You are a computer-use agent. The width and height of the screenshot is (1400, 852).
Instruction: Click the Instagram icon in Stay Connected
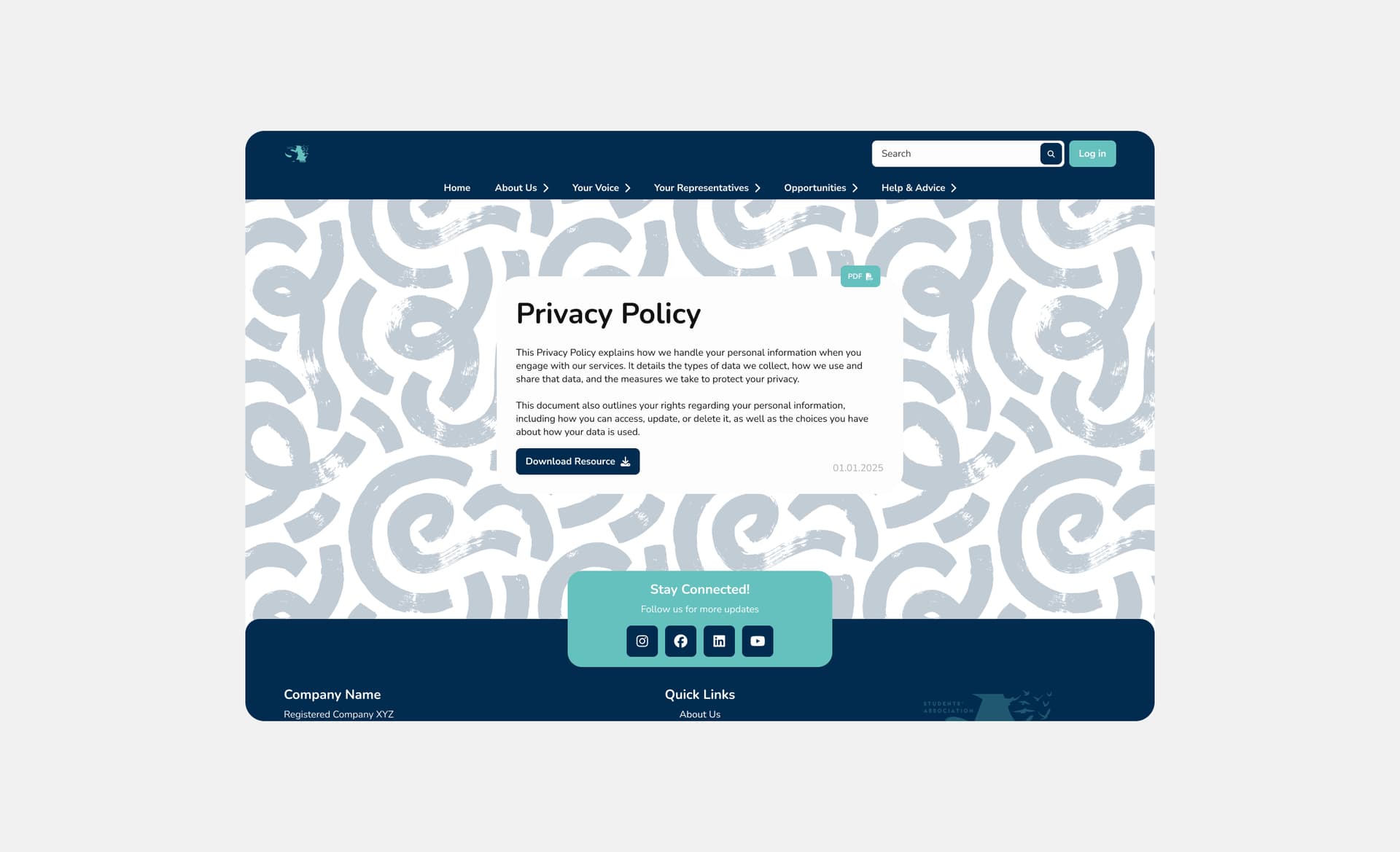(x=642, y=640)
